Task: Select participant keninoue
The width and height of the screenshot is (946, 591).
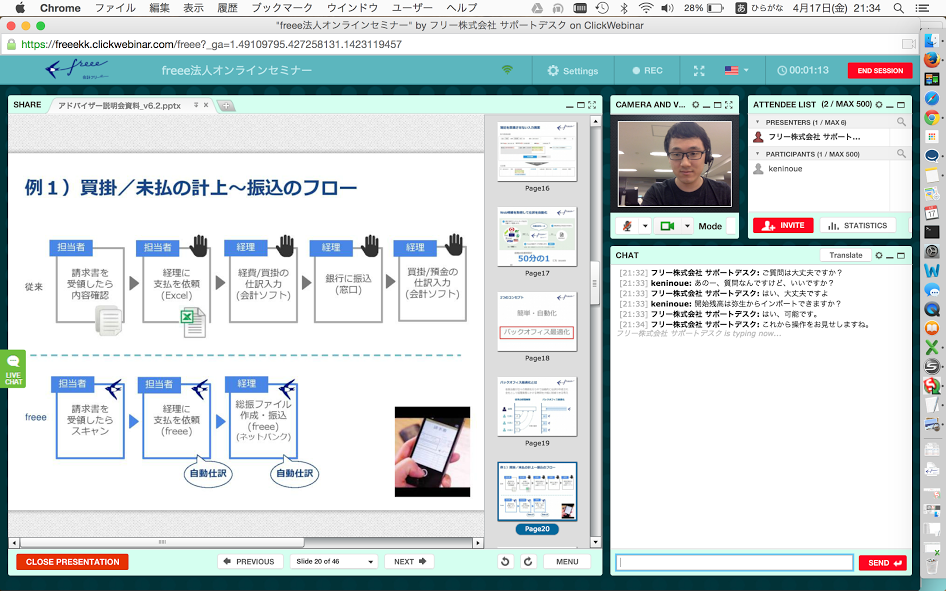Action: [x=785, y=169]
